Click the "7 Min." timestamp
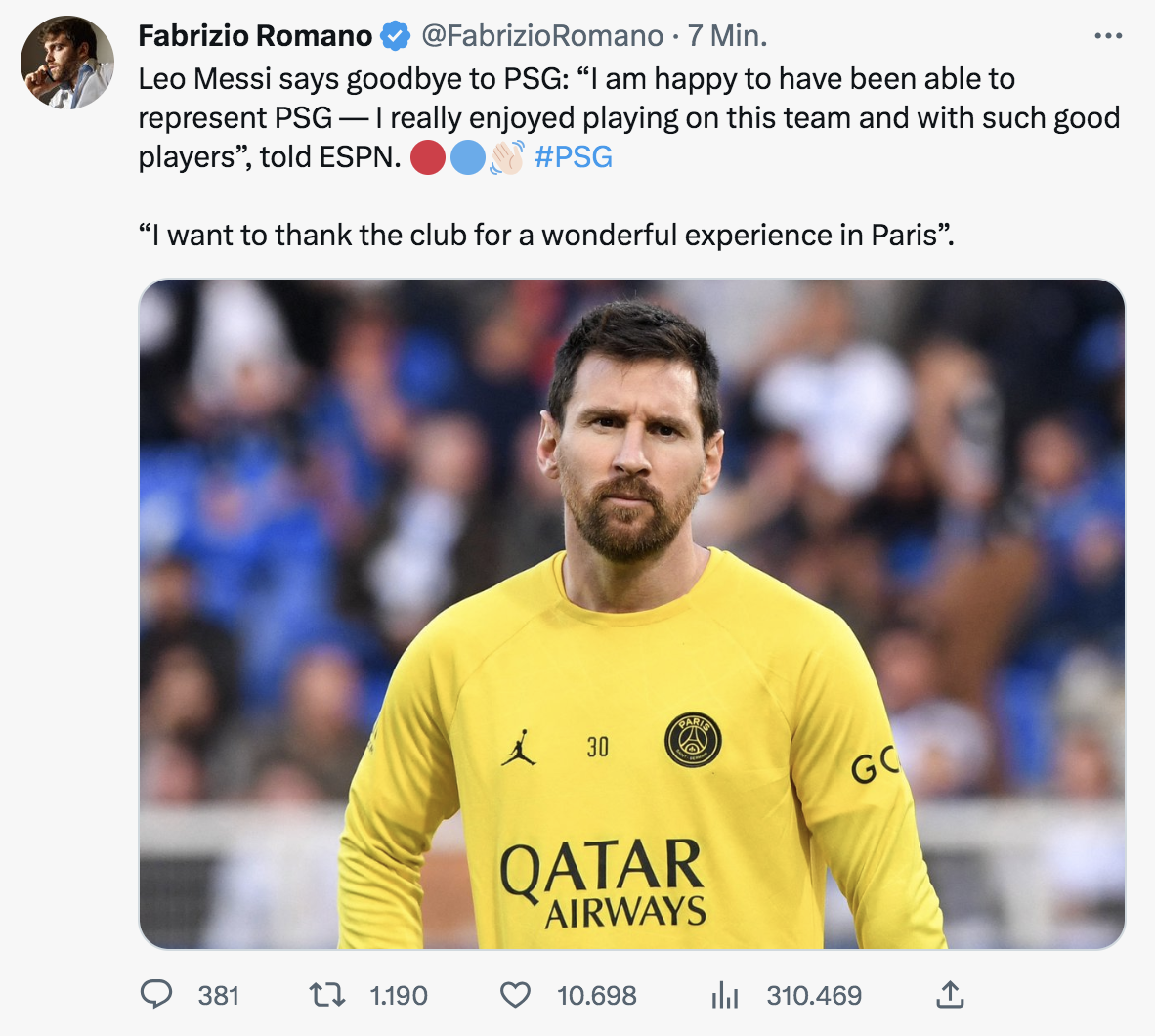The height and width of the screenshot is (1036, 1155). click(x=727, y=36)
